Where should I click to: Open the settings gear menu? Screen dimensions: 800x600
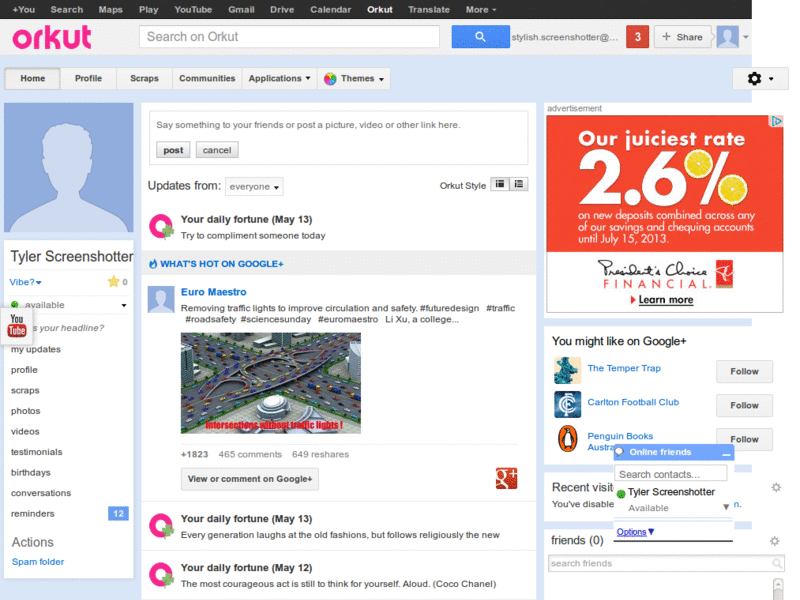pyautogui.click(x=760, y=79)
